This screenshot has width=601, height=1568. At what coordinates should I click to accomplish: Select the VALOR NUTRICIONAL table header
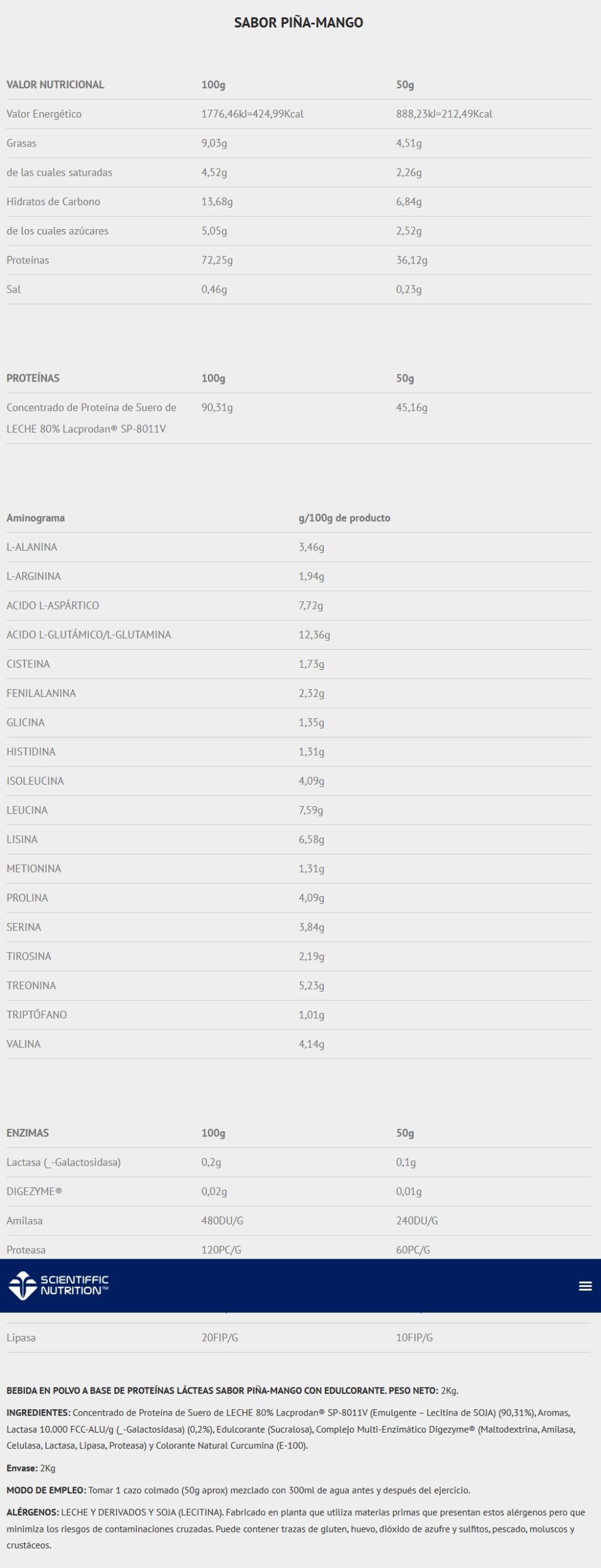[x=55, y=85]
